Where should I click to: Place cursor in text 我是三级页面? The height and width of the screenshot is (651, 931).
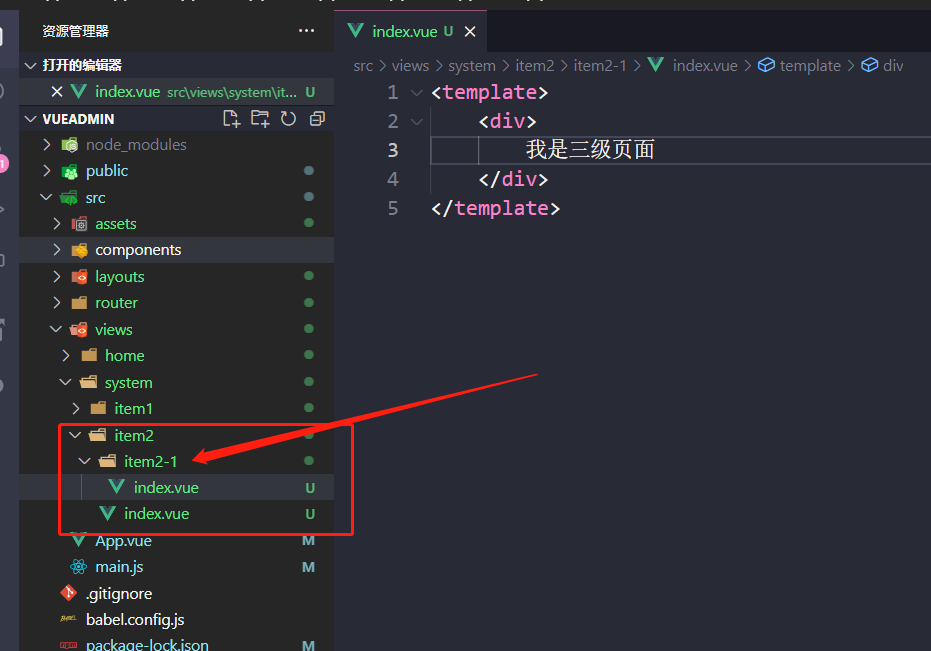(x=590, y=150)
